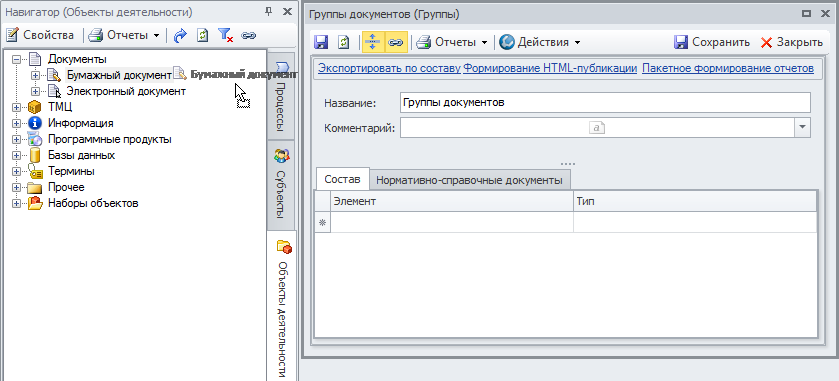This screenshot has width=839, height=381.
Task: Click the Название input field
Action: pos(605,103)
